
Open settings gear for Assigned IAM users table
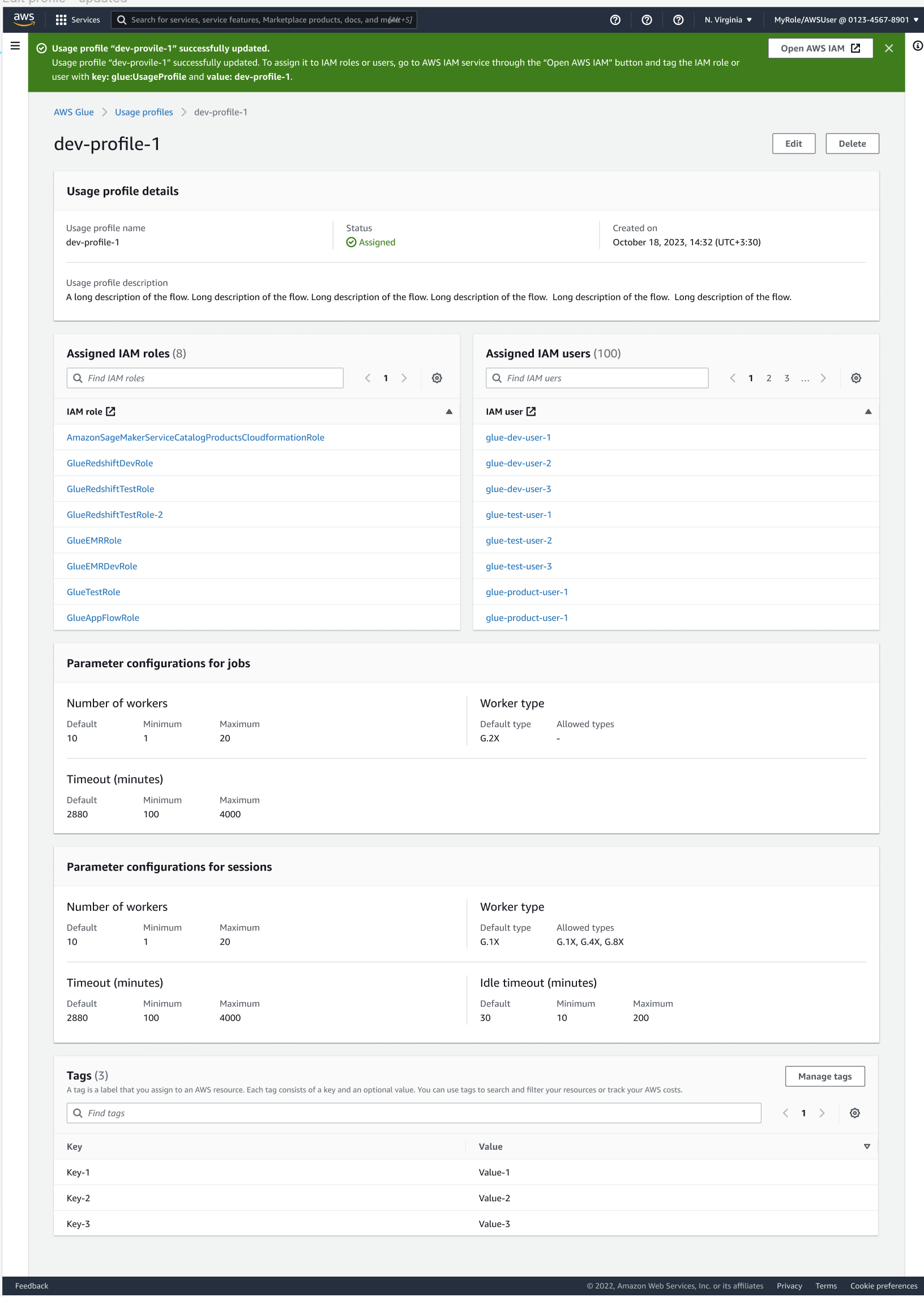coord(855,377)
